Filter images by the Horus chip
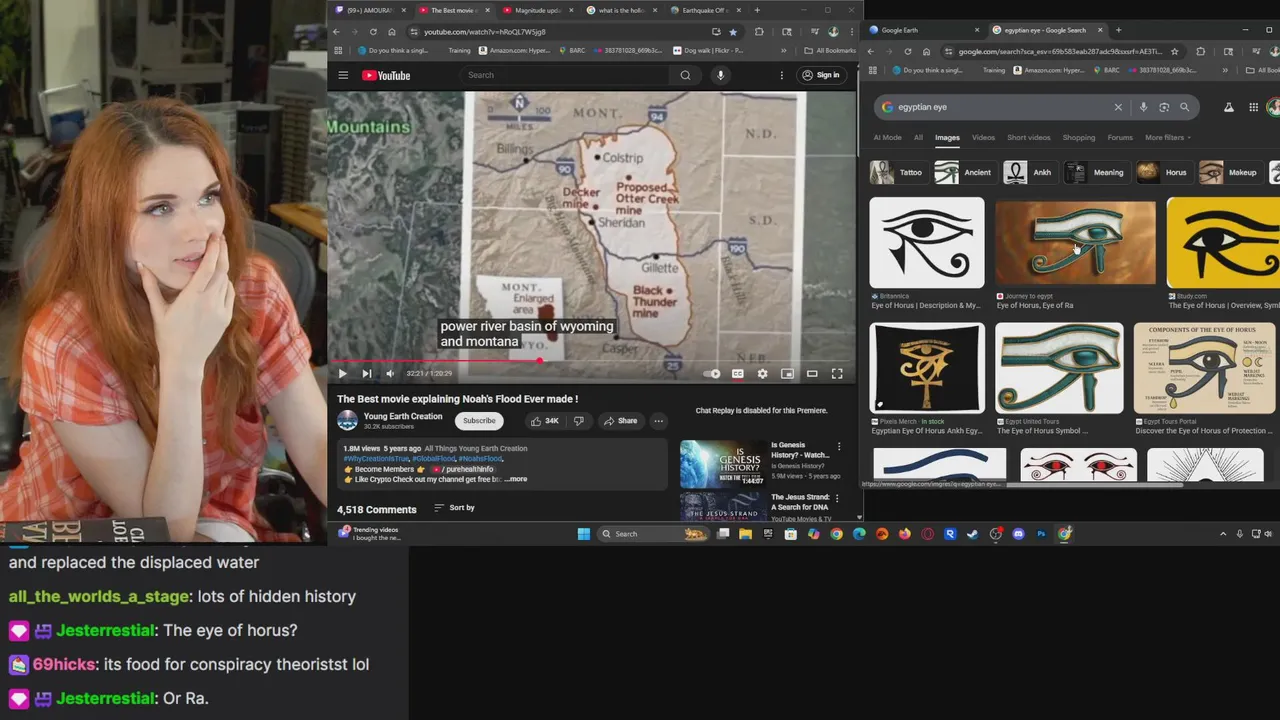 [x=1163, y=172]
